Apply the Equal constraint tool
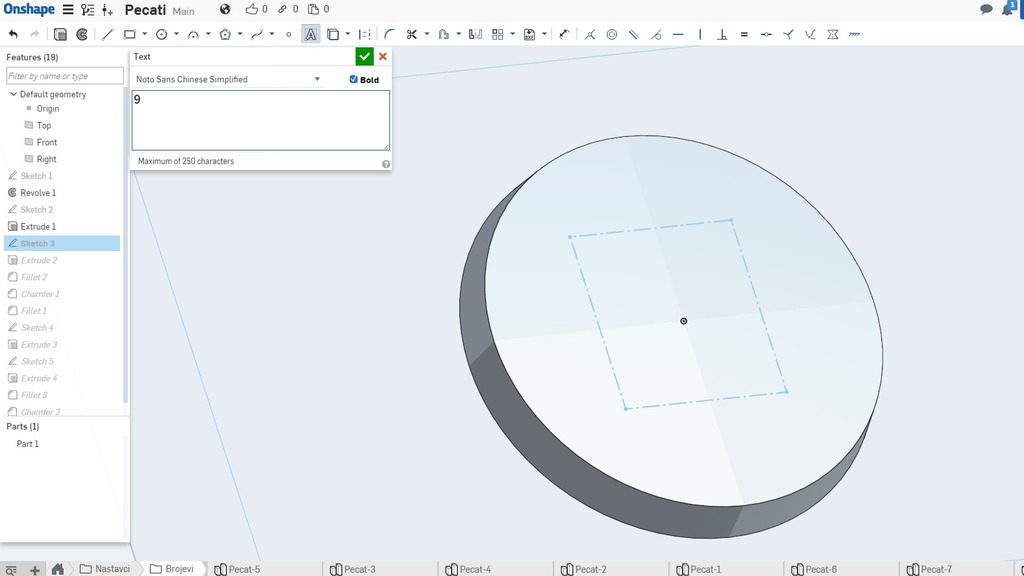 tap(744, 34)
